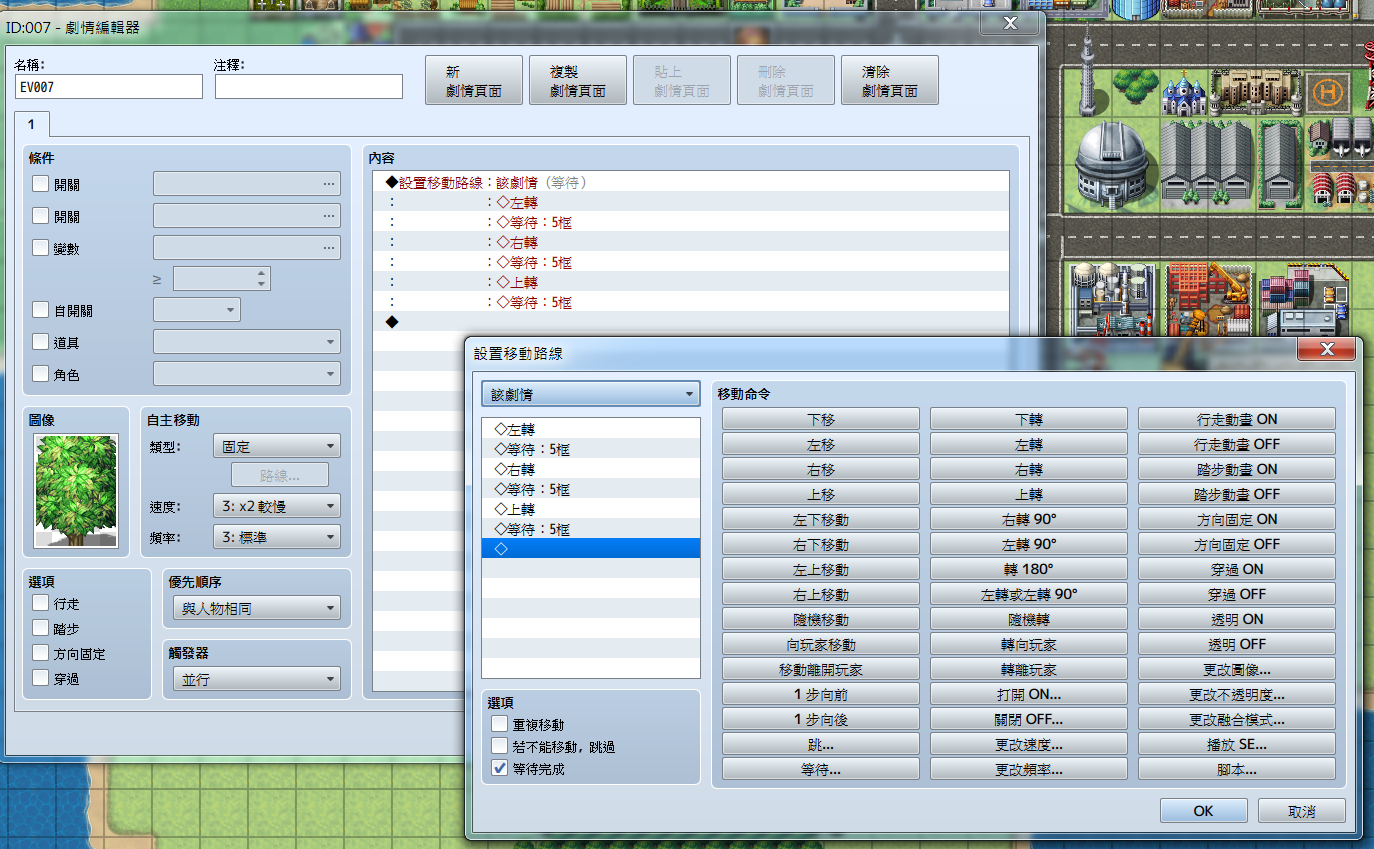This screenshot has width=1374, height=849.
Task: Click the 複製劇情頁面 button
Action: coord(578,80)
